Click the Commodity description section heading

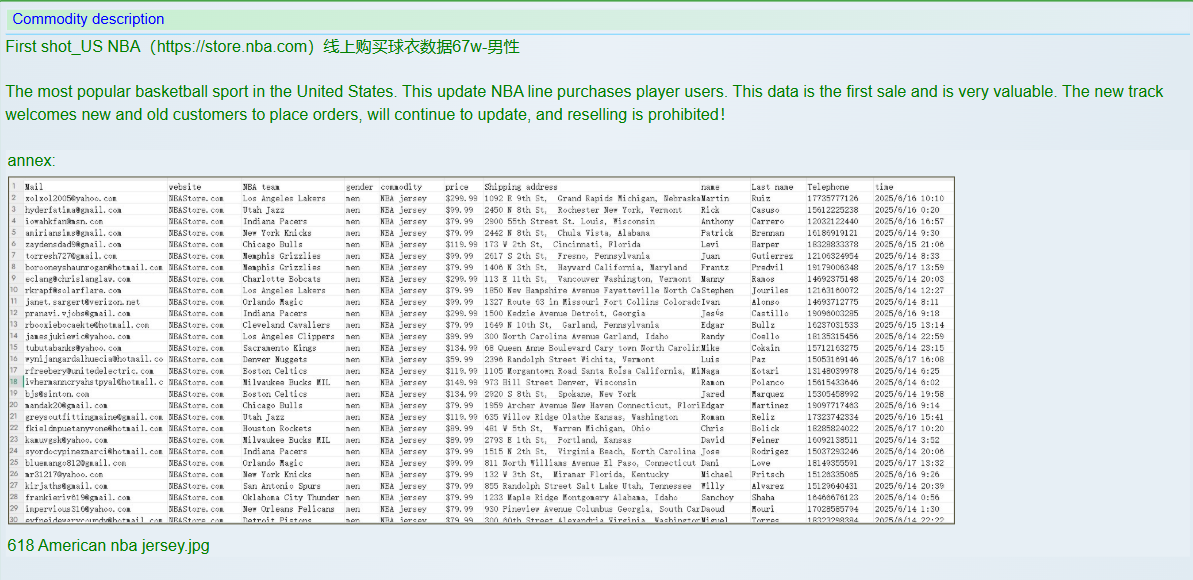tap(88, 19)
